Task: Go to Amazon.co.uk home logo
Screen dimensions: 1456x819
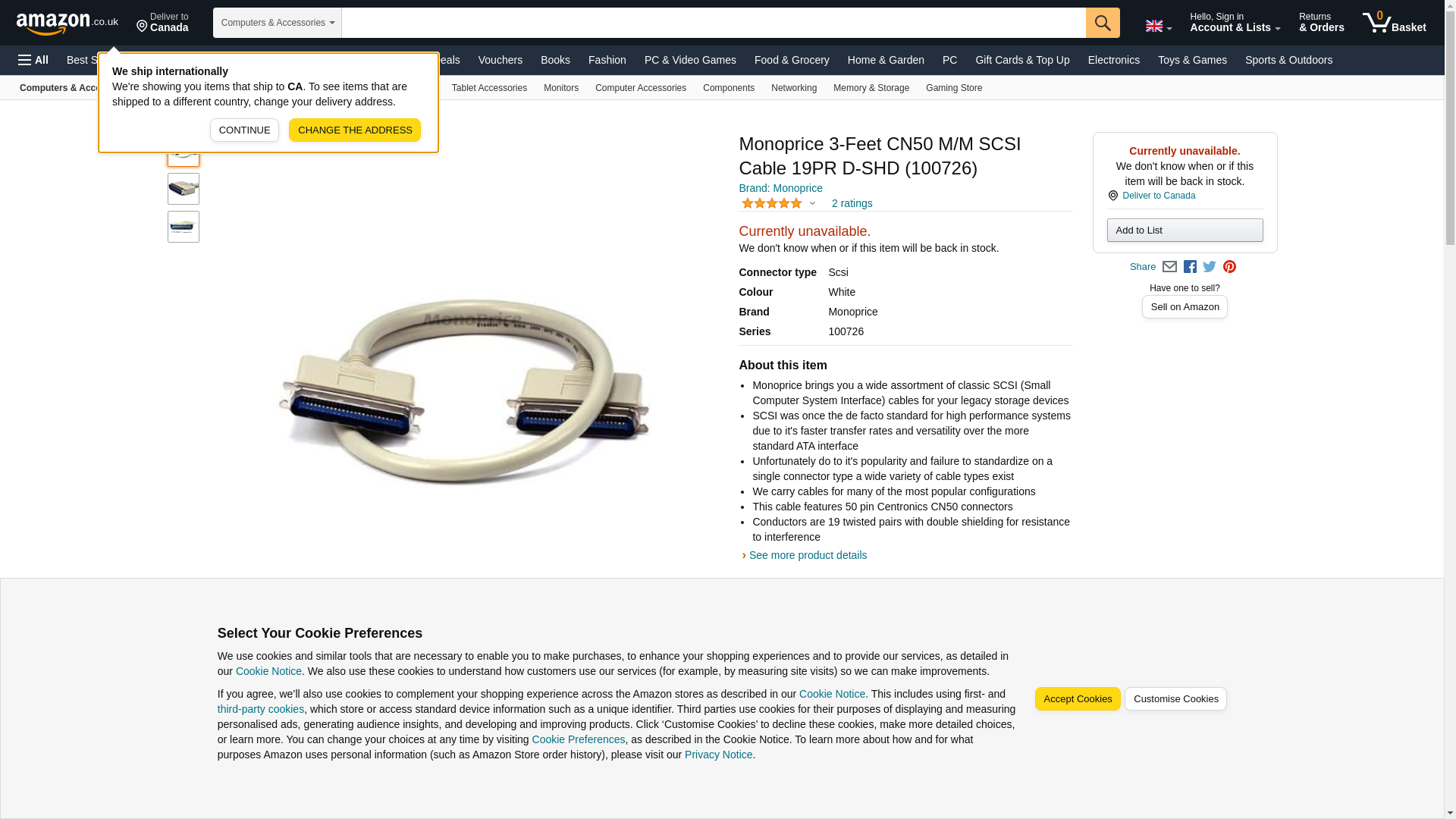Action: 67,23
